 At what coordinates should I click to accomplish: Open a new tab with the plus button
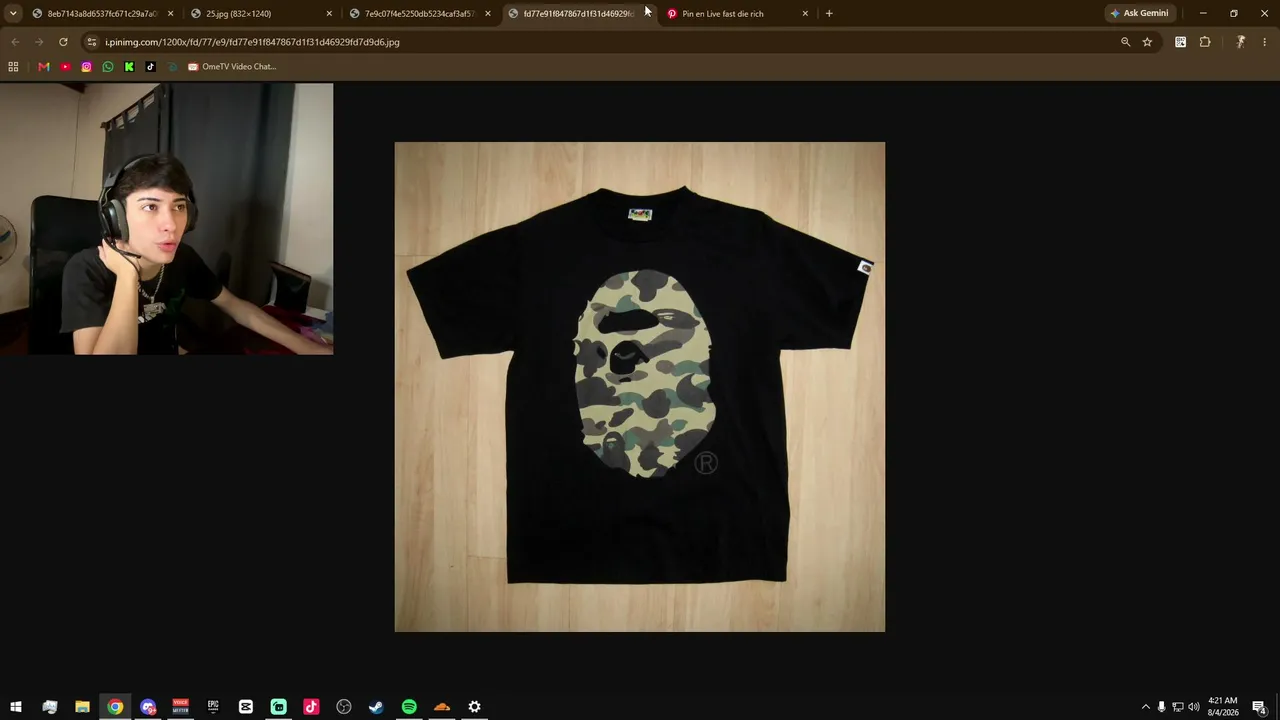829,14
